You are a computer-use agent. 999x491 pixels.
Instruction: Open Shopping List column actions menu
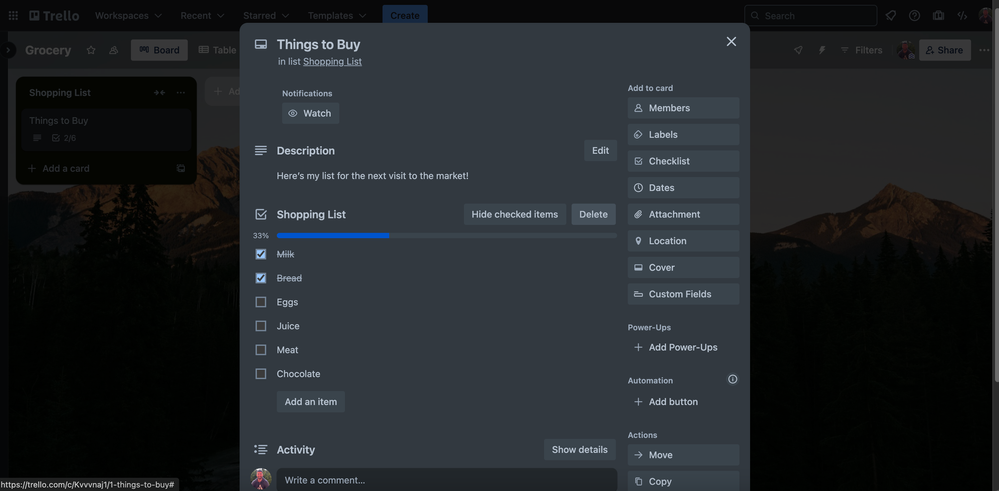[181, 92]
